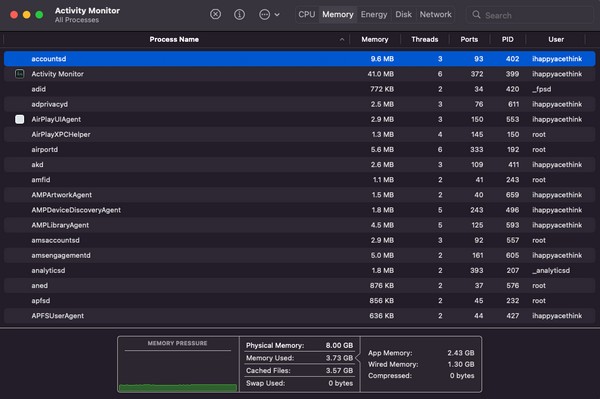
Task: Sort by Process Name column header
Action: click(174, 39)
